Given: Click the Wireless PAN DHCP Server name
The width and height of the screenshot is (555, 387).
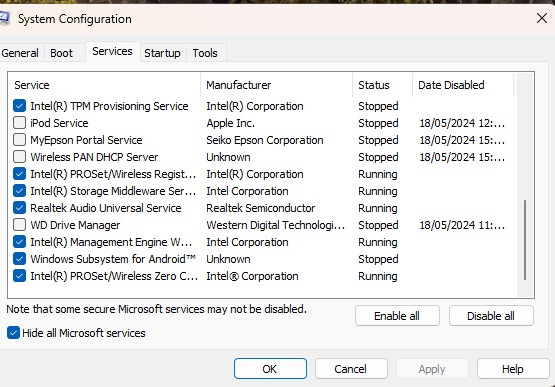Looking at the screenshot, I should (x=94, y=157).
